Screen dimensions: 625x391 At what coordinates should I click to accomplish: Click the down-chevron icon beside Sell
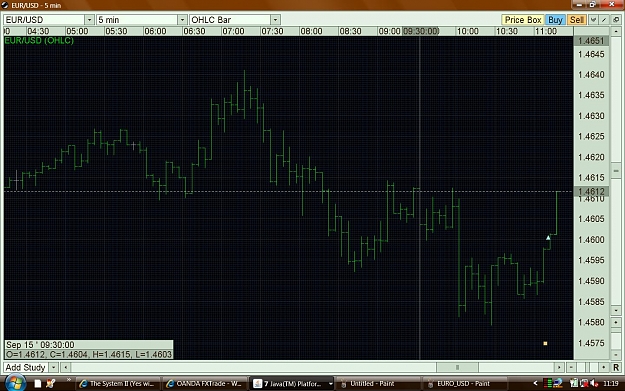tap(593, 20)
